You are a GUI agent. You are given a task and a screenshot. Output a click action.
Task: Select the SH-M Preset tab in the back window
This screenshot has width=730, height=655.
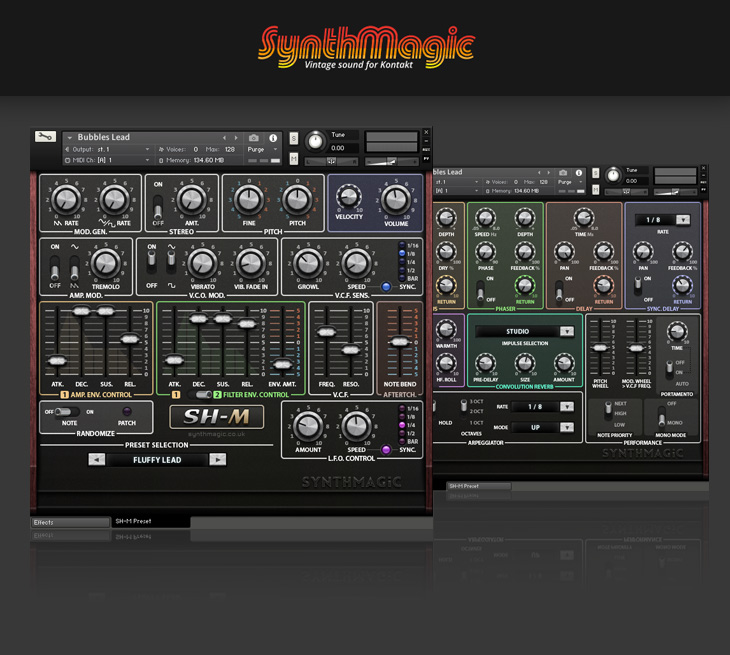coord(479,486)
